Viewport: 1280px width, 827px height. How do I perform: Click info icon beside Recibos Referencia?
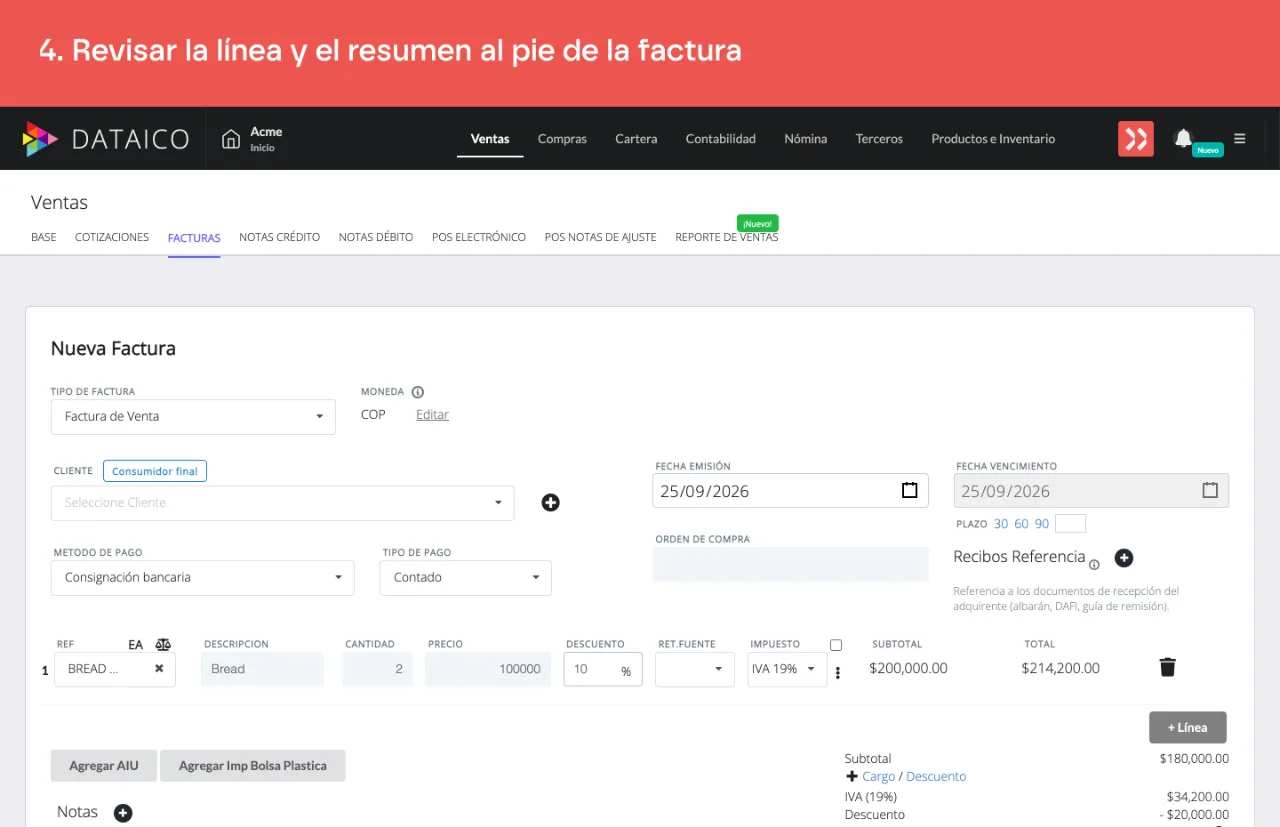point(1094,564)
